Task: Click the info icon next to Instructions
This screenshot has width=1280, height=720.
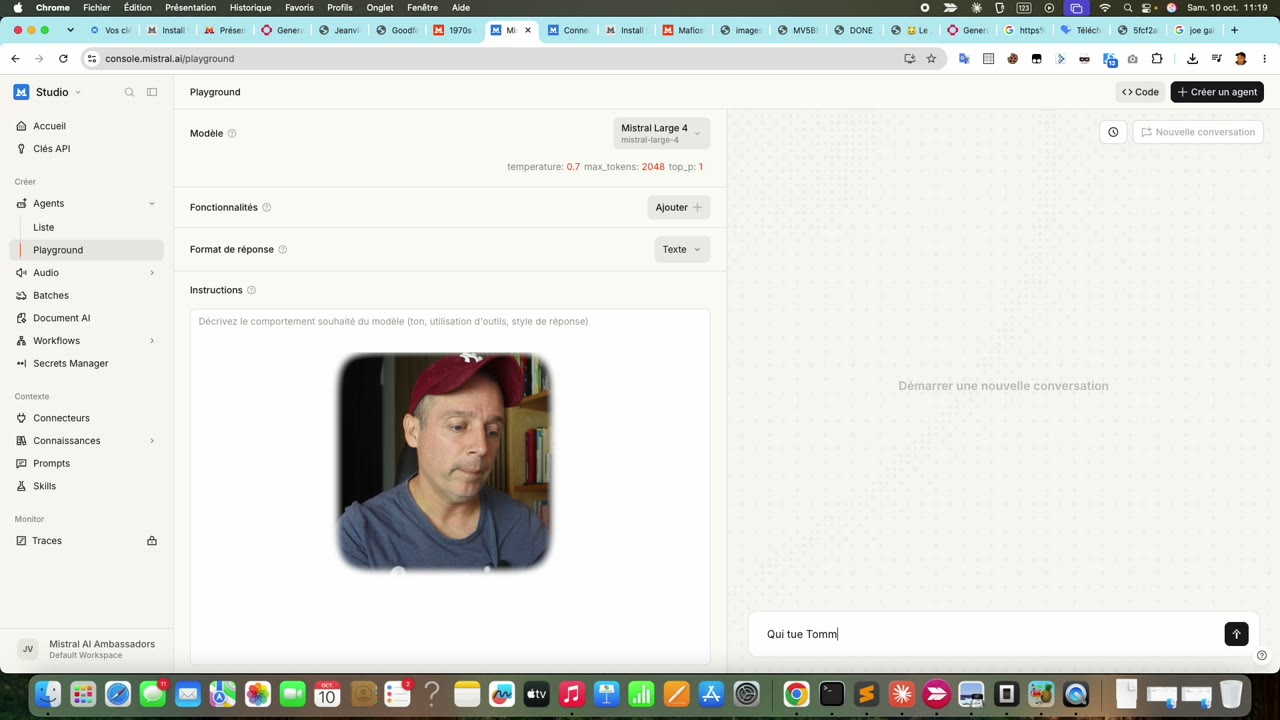Action: point(251,290)
